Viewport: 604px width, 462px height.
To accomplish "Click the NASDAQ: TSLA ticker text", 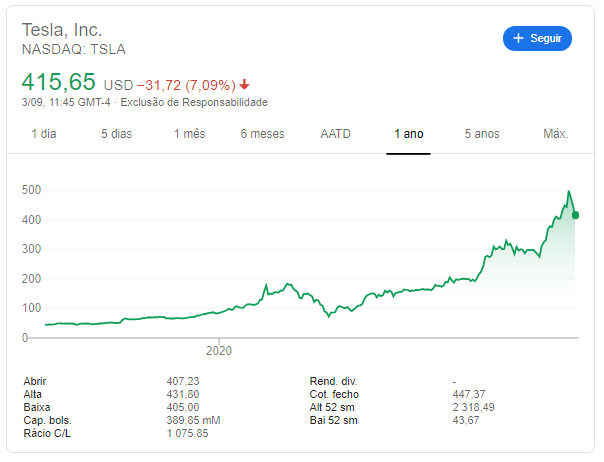I will pos(74,48).
